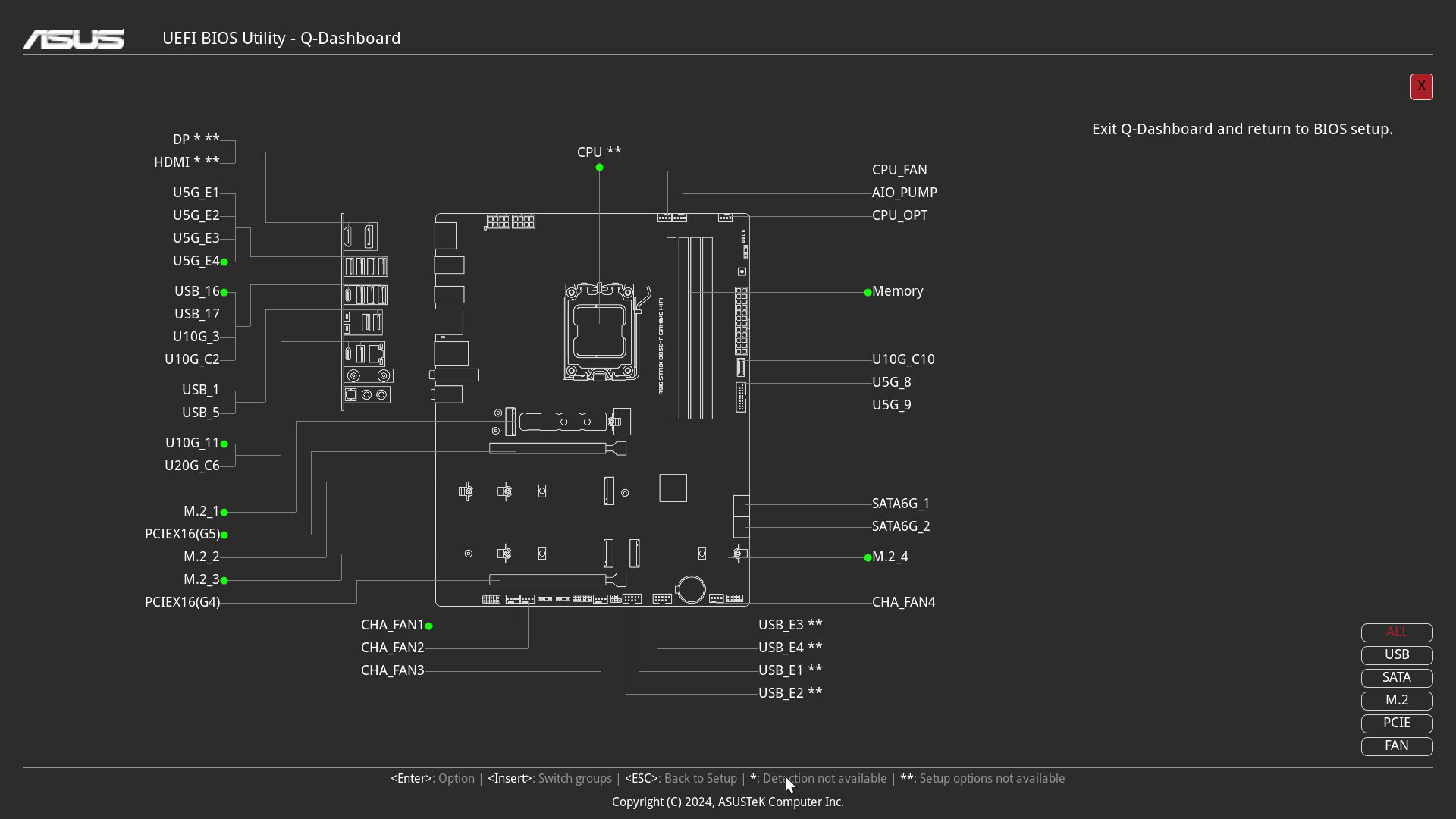This screenshot has height=819, width=1456.
Task: Select the CPU_OPT header label
Action: click(x=899, y=215)
